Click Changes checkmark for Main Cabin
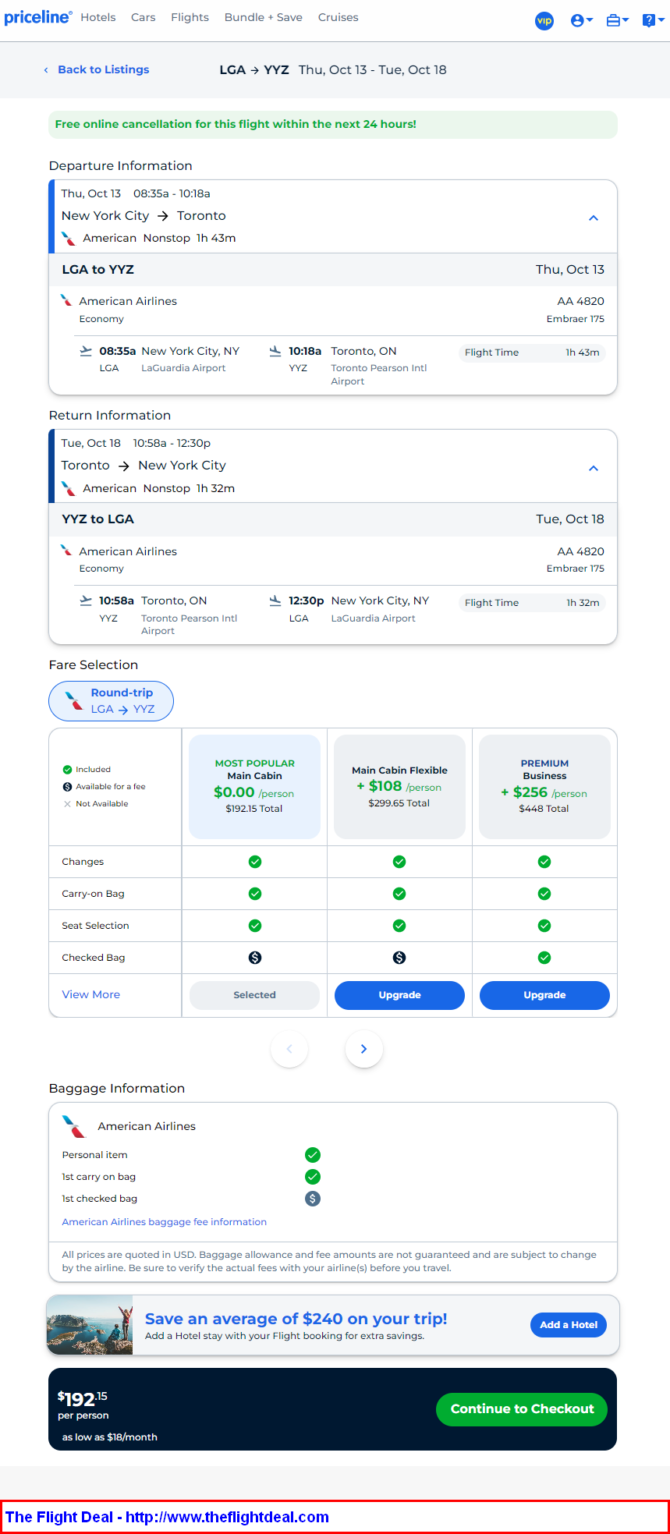 [255, 862]
